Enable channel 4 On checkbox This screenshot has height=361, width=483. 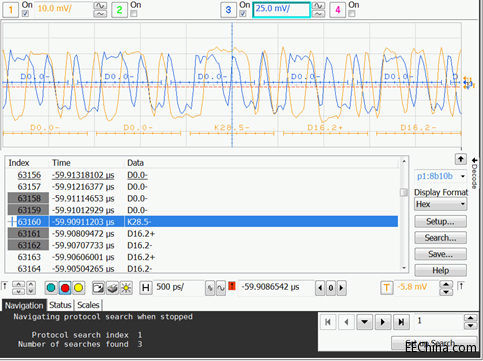click(x=351, y=14)
